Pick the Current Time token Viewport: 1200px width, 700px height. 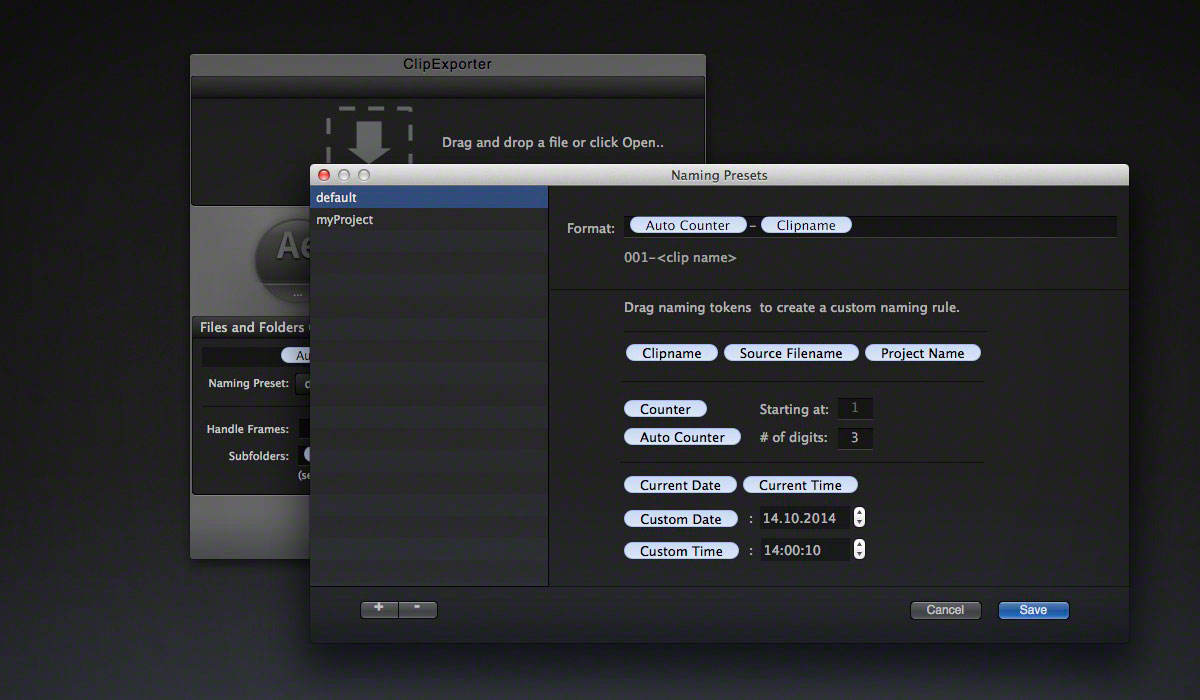point(800,485)
